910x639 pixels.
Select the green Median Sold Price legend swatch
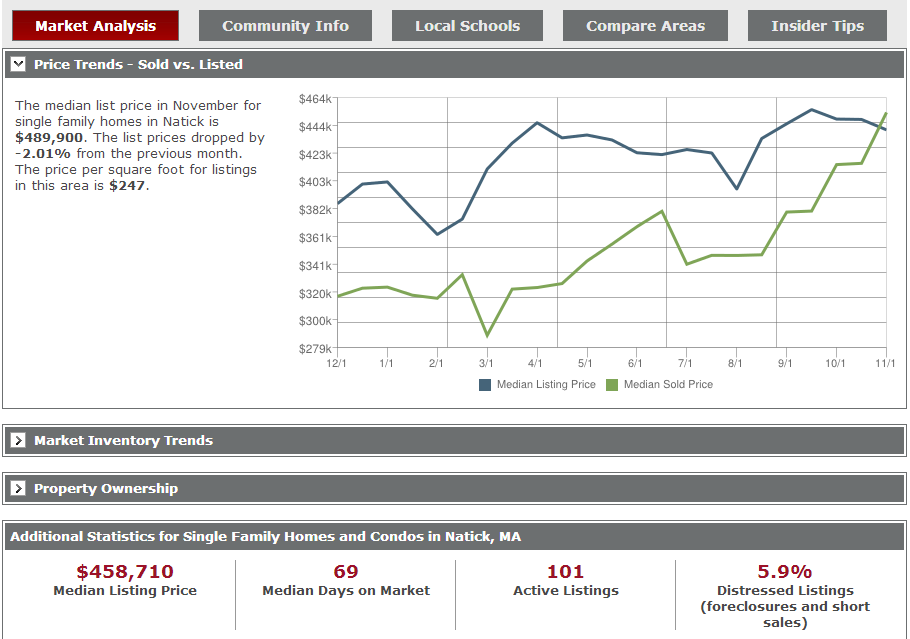point(615,384)
